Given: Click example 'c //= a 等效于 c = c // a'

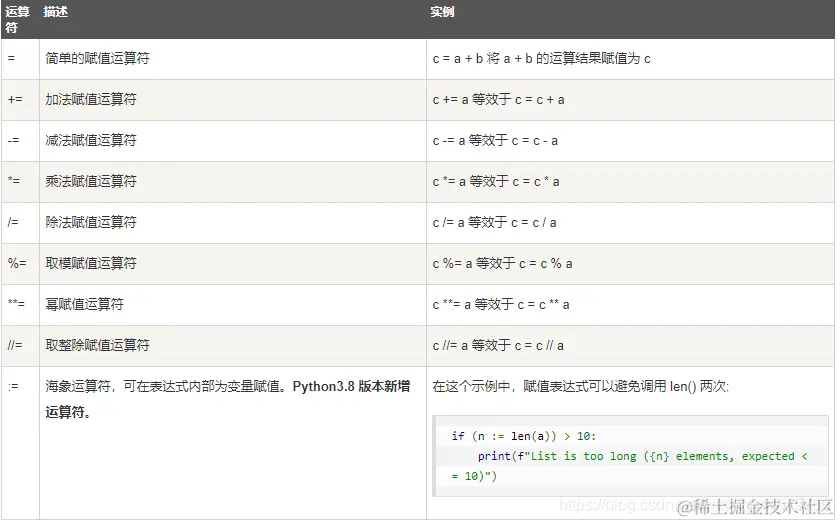Looking at the screenshot, I should [x=498, y=346].
